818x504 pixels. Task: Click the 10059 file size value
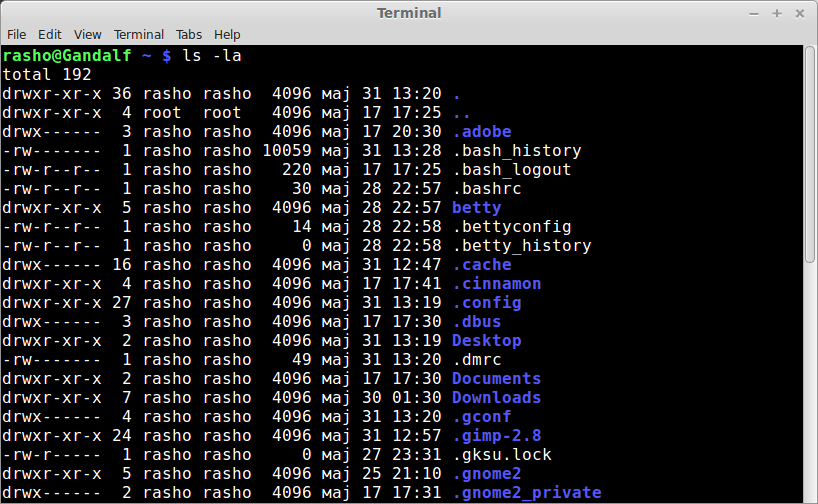287,151
